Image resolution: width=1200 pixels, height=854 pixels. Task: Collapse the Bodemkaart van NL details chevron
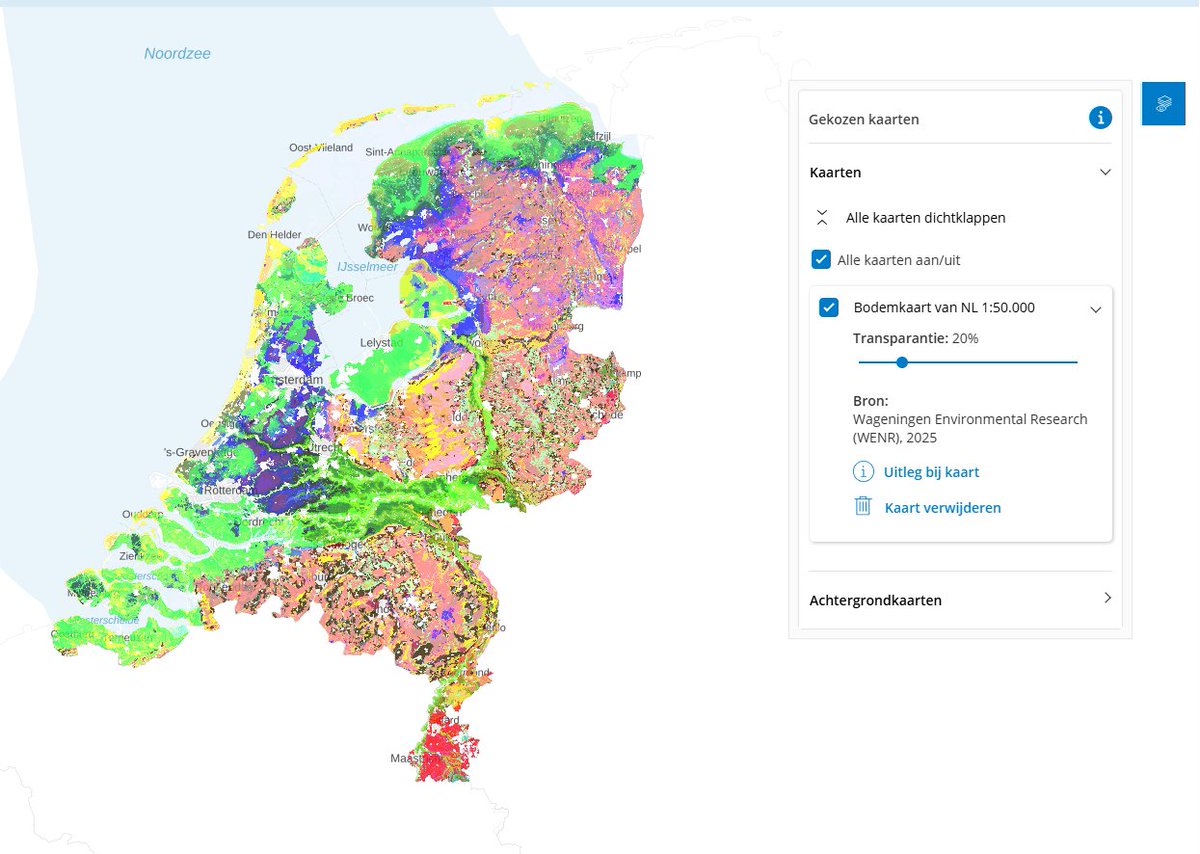(1095, 309)
